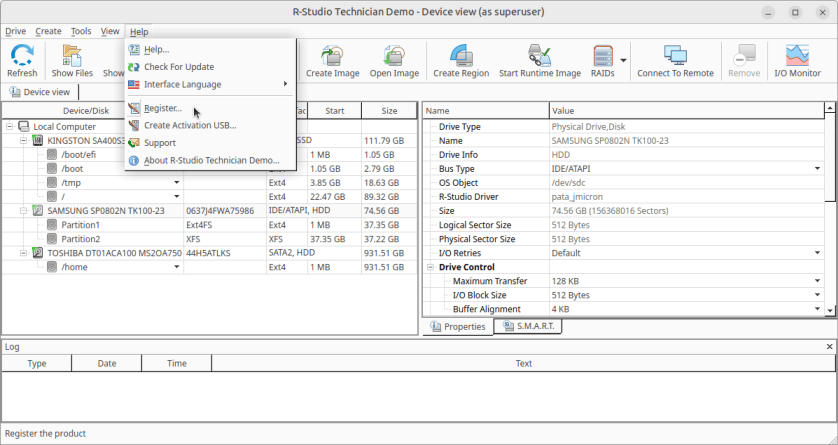
Task: Click the I/O Monitor icon
Action: pyautogui.click(x=797, y=55)
